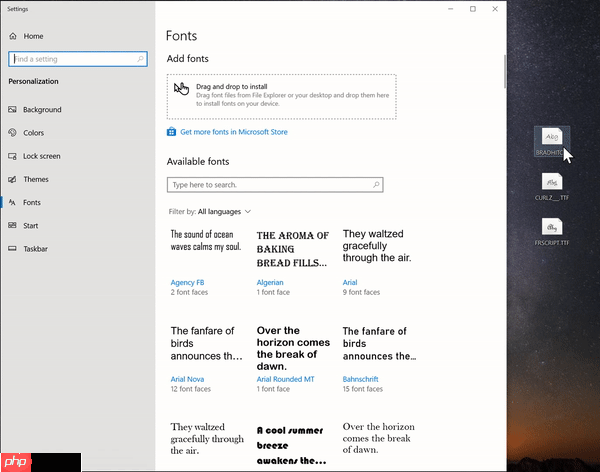Click the Lock screen monitor icon
The image size is (600, 472).
(x=12, y=156)
